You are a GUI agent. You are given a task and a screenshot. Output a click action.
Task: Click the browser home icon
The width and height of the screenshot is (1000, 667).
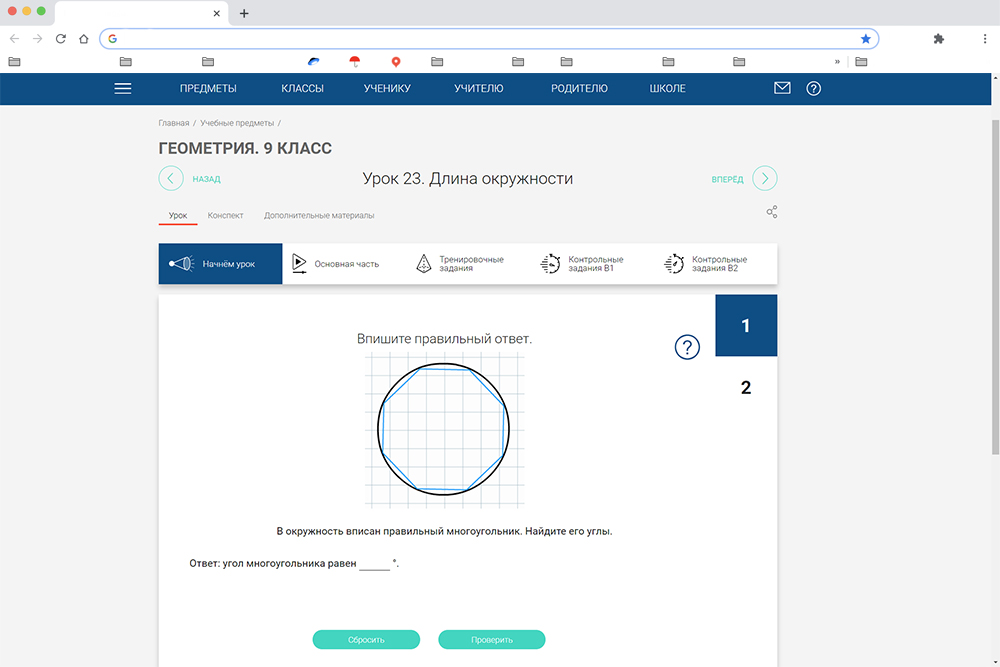click(x=84, y=39)
